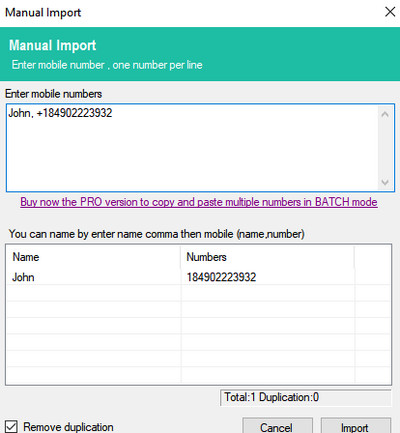Close the Manual Import dialog
The height and width of the screenshot is (433, 400).
click(x=390, y=12)
